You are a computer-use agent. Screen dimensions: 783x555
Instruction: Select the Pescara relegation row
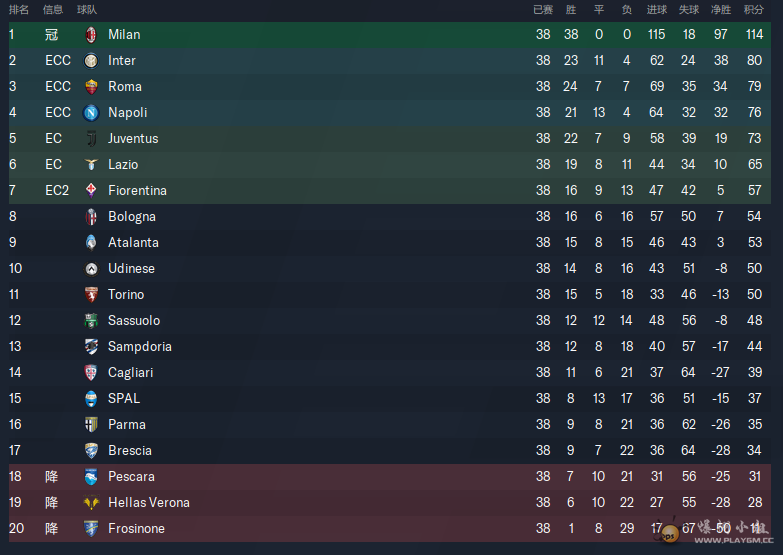click(x=390, y=477)
